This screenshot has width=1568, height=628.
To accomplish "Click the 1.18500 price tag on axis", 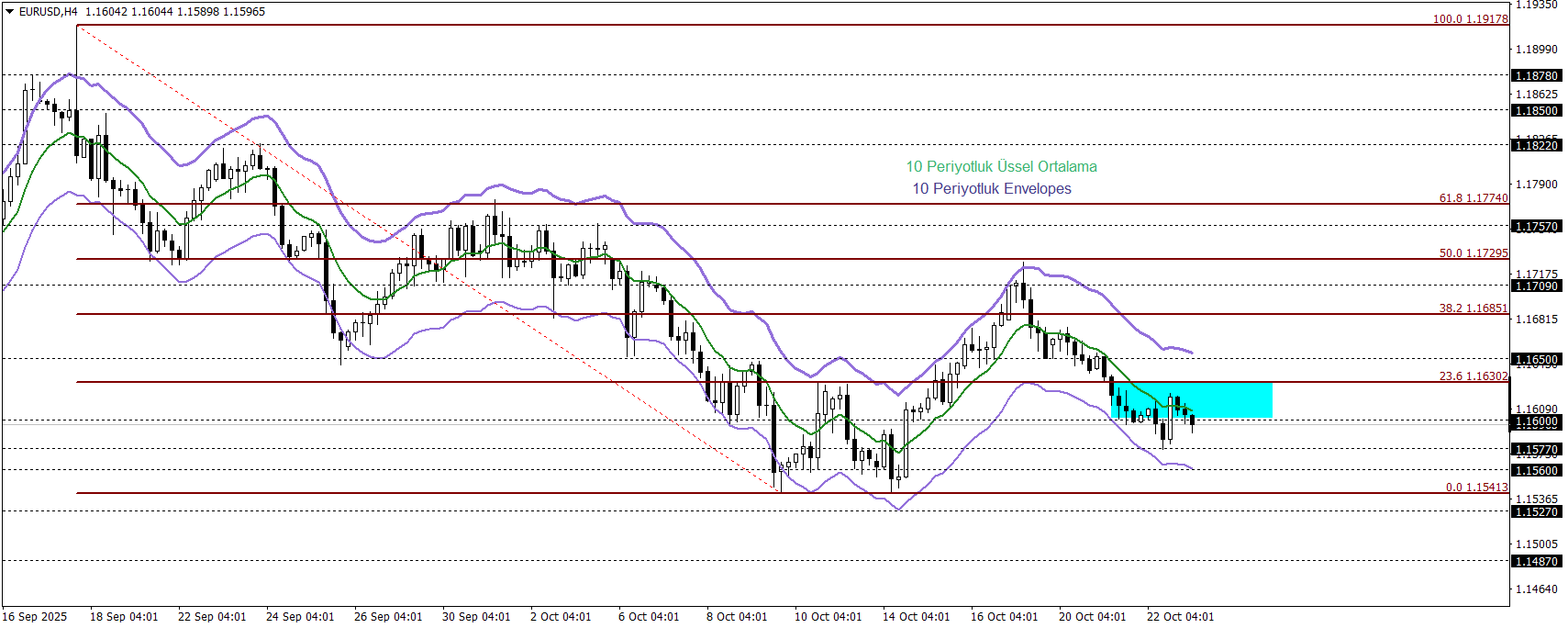I will click(1535, 111).
